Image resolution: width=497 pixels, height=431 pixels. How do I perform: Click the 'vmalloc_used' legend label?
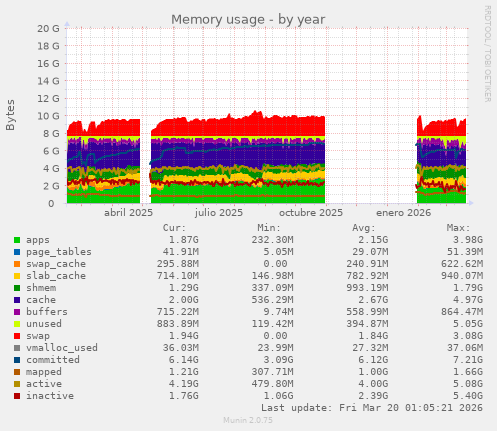pyautogui.click(x=62, y=348)
